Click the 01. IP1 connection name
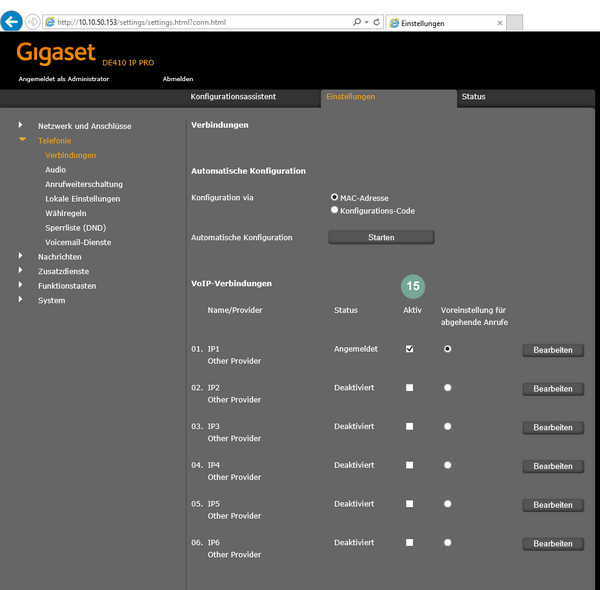600x590 pixels. coord(205,349)
